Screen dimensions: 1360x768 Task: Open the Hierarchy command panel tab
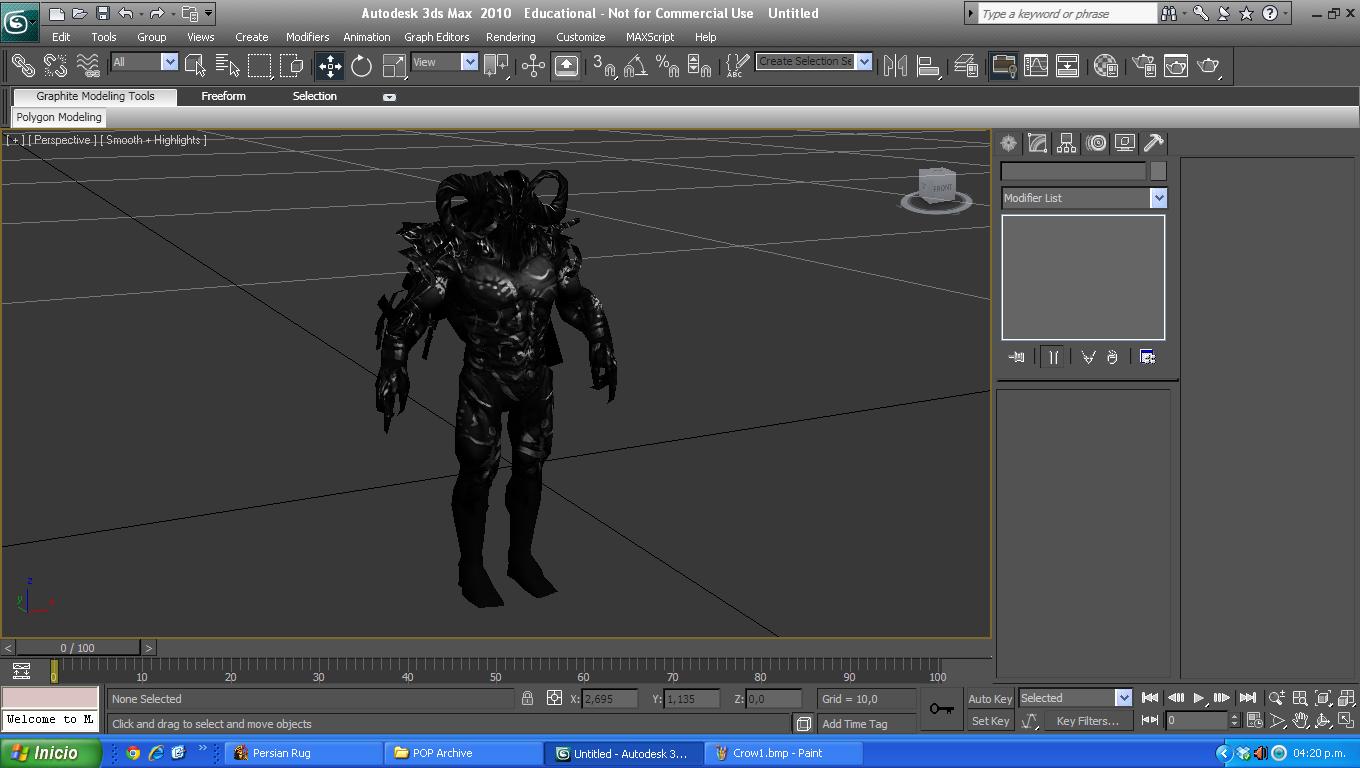pos(1066,143)
